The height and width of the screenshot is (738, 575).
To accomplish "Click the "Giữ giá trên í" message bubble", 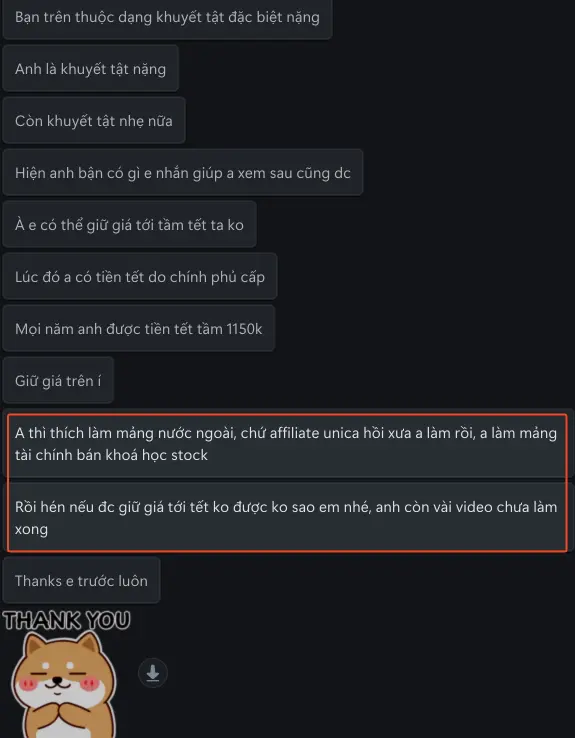I will 58,380.
